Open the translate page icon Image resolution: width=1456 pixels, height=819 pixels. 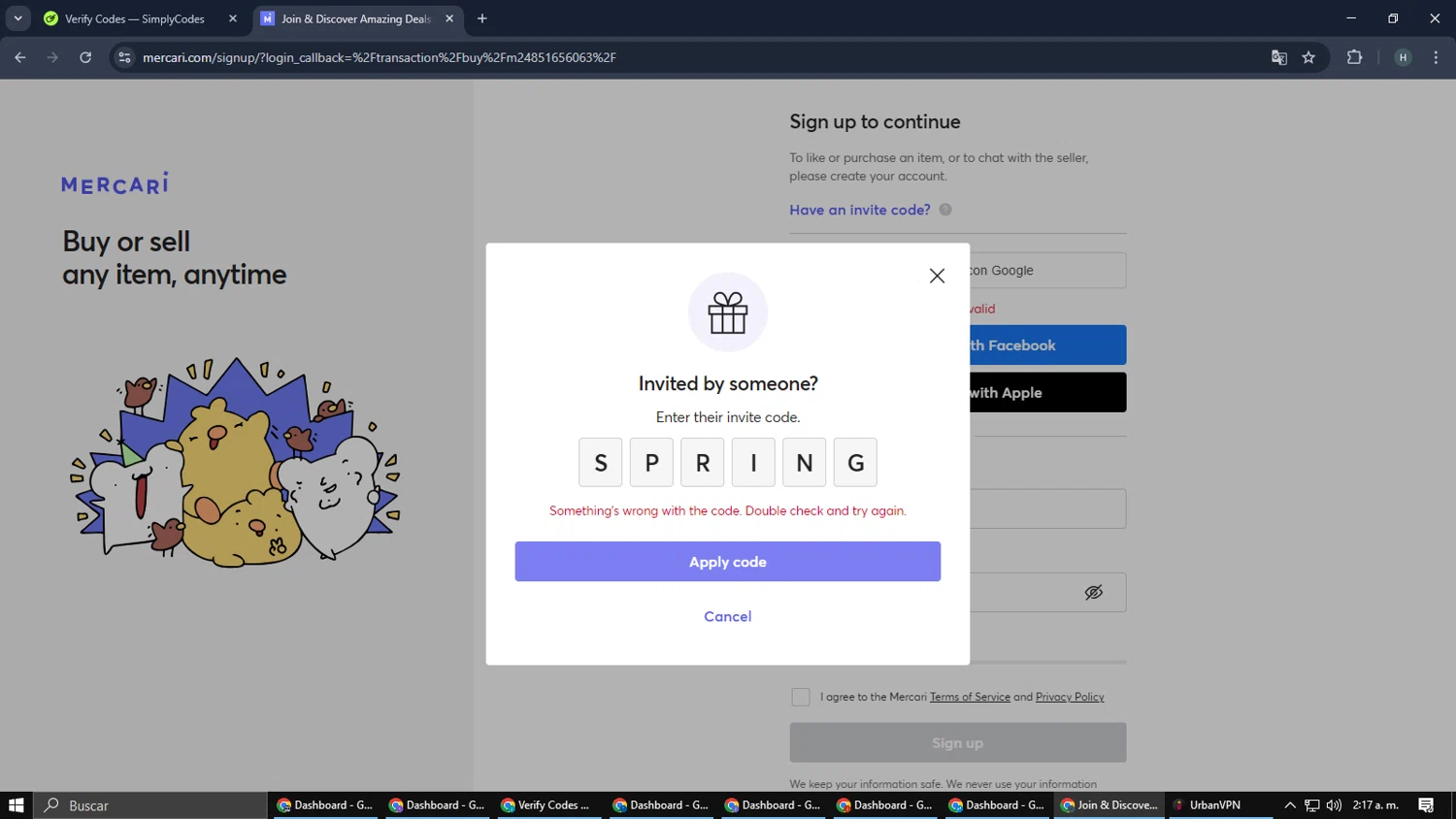point(1279,57)
